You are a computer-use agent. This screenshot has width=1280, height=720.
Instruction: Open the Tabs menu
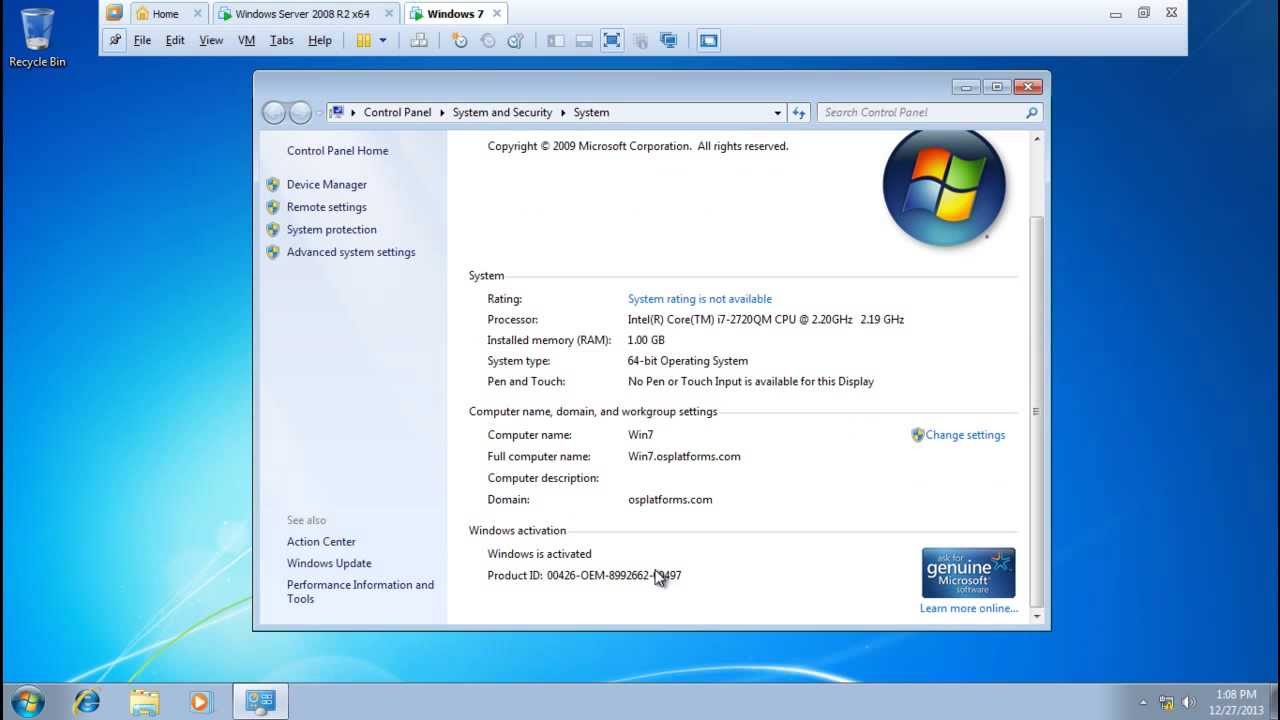282,40
